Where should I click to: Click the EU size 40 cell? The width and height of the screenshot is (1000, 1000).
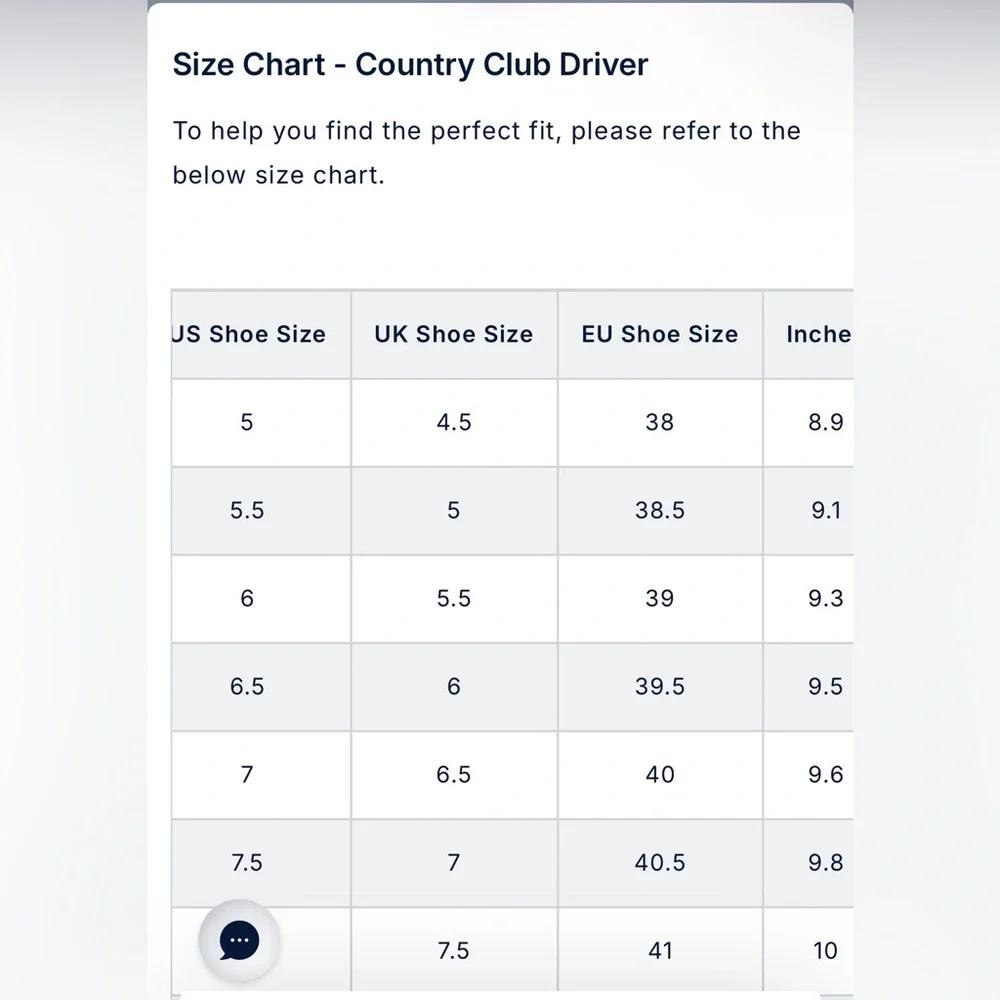click(660, 774)
